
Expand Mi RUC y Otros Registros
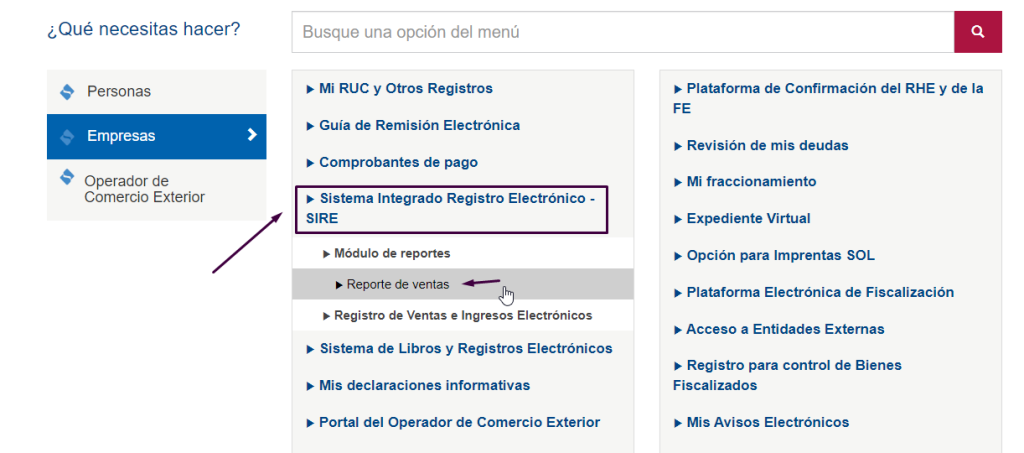tap(400, 88)
